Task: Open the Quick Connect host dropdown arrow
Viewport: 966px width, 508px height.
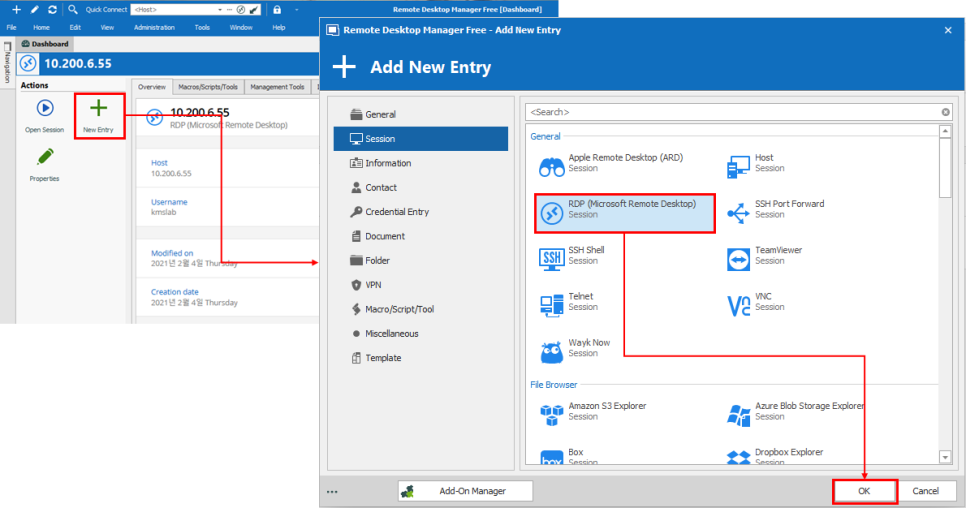Action: pos(220,10)
